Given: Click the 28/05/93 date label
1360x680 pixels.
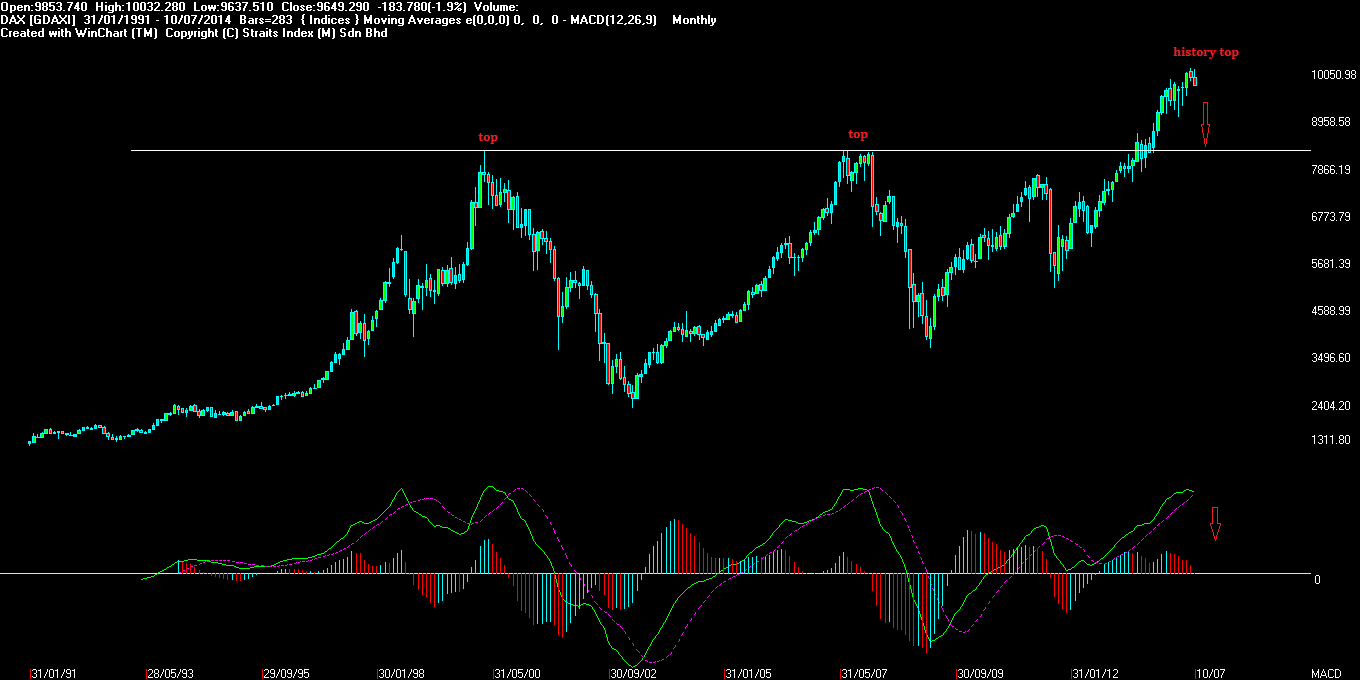Looking at the screenshot, I should click(x=170, y=673).
